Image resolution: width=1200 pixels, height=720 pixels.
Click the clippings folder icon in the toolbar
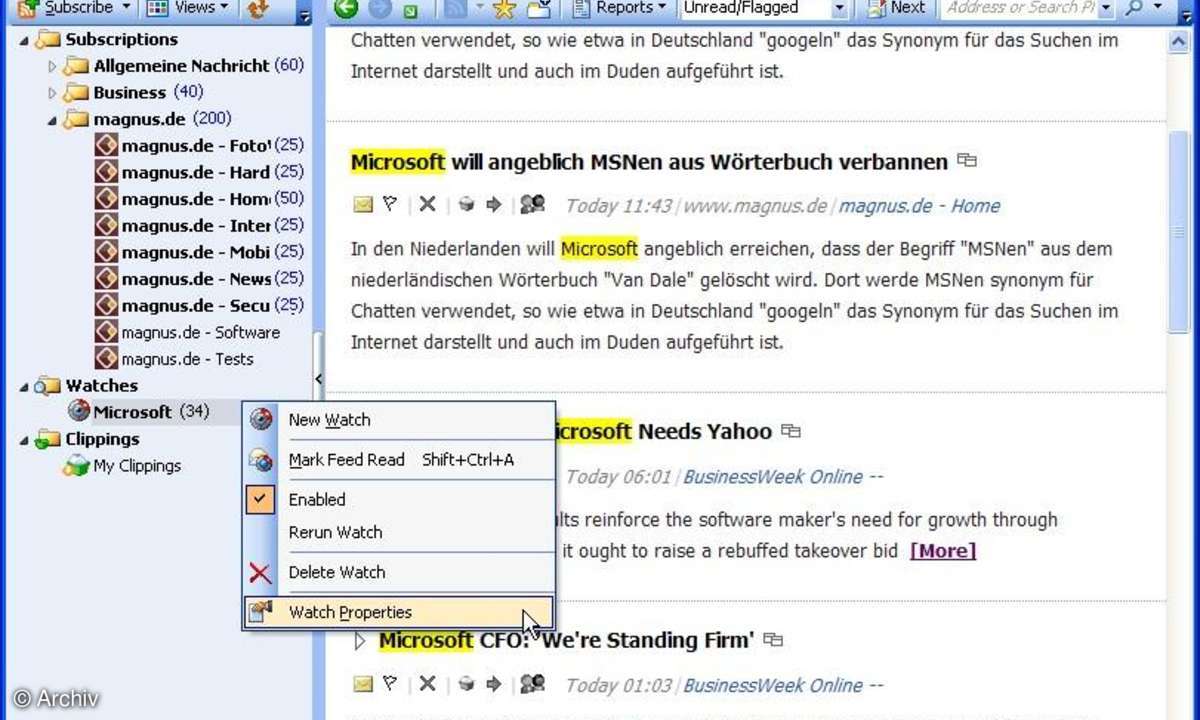[540, 9]
